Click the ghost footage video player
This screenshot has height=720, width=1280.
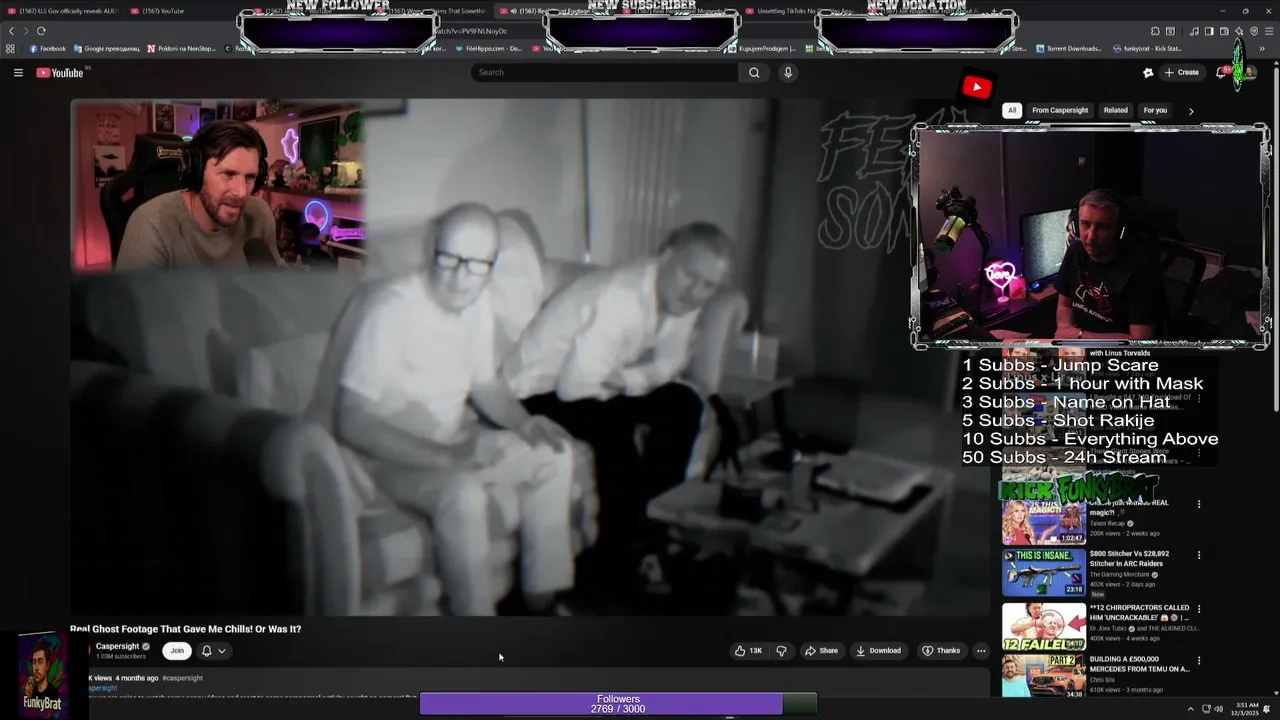click(x=530, y=358)
